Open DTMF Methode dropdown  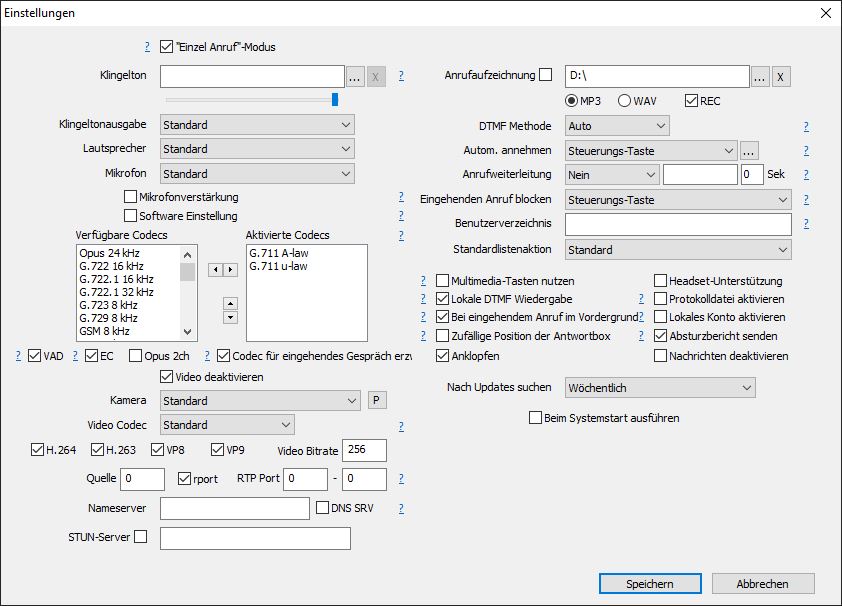tap(617, 126)
